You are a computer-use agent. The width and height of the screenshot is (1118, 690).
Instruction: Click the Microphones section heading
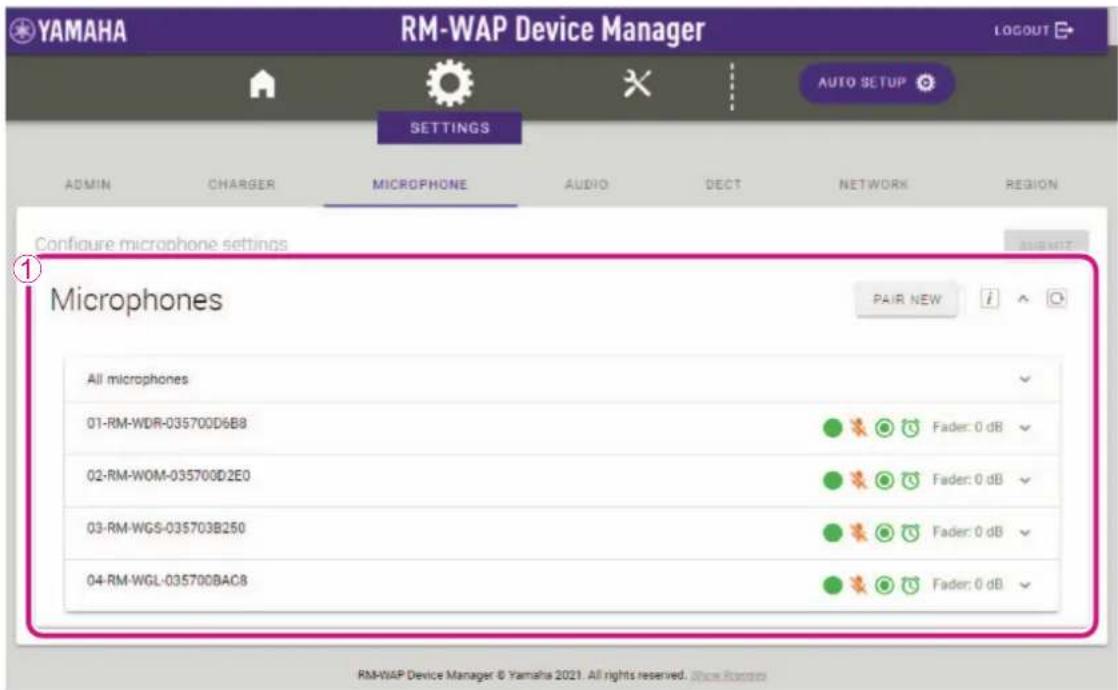(136, 300)
